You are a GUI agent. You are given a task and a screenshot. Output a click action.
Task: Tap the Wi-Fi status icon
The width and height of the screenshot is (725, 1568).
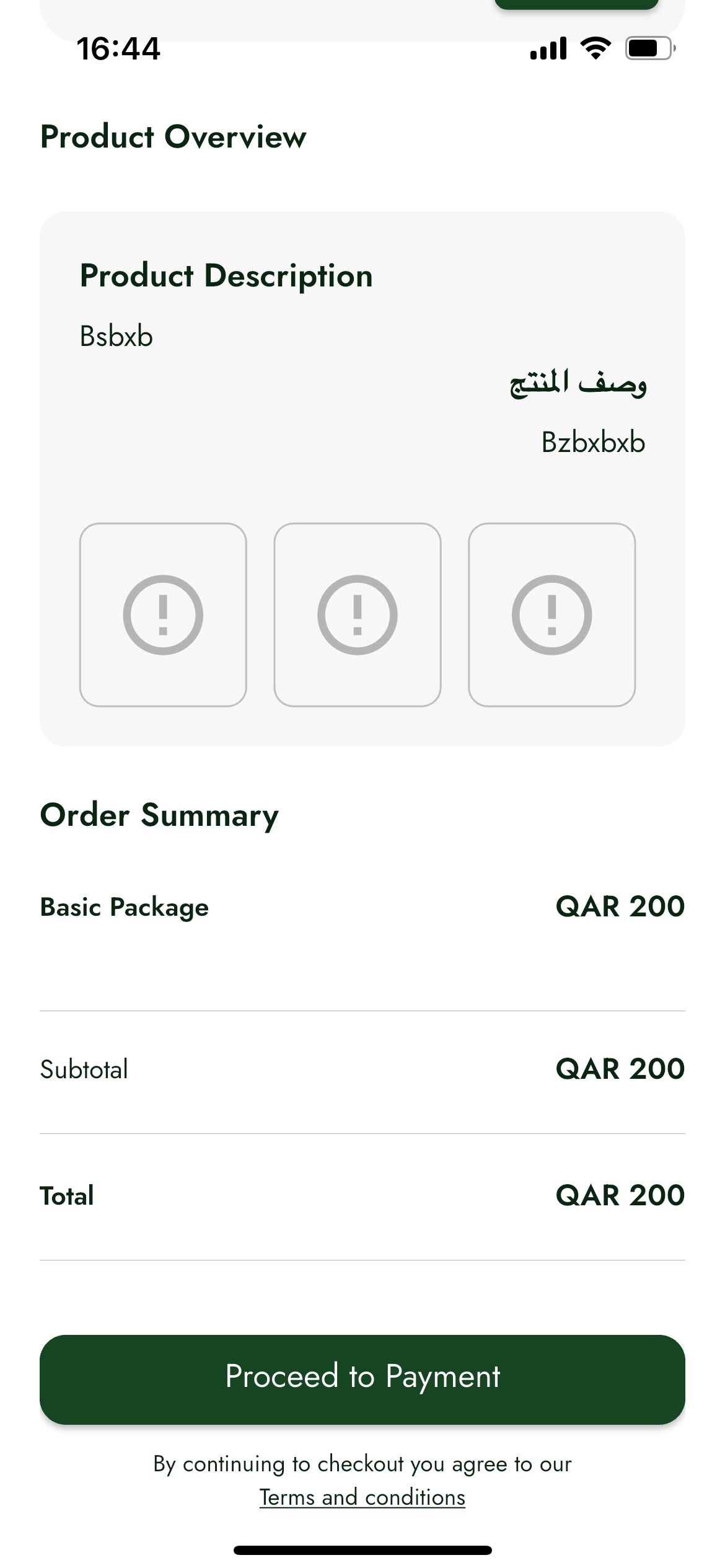click(x=595, y=48)
